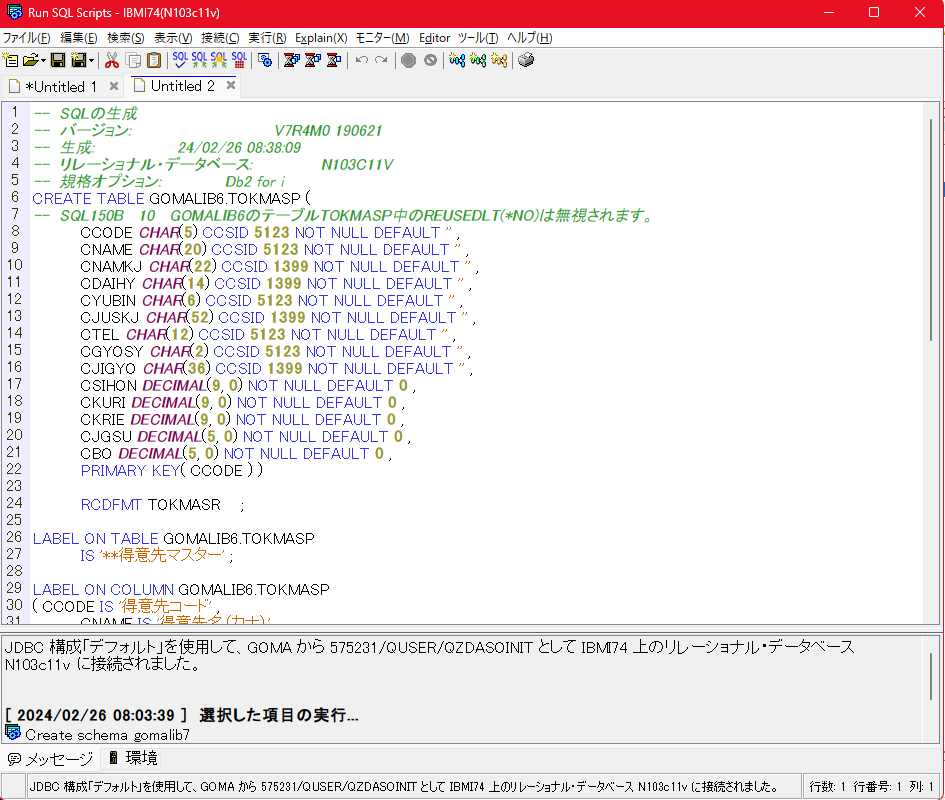Open the 実行(R) menu
Image resolution: width=945 pixels, height=800 pixels.
(x=267, y=38)
